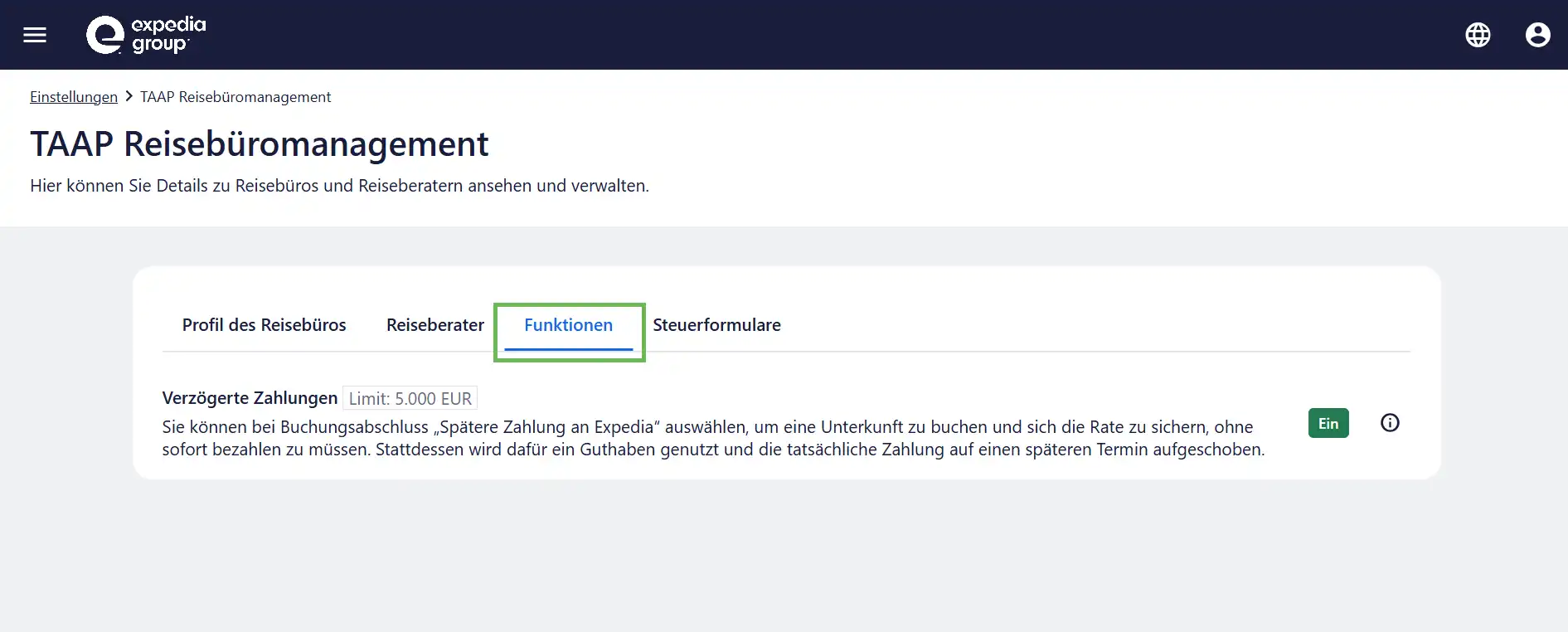Click the blank center of the dark header bar
This screenshot has width=1568, height=632.
point(784,35)
